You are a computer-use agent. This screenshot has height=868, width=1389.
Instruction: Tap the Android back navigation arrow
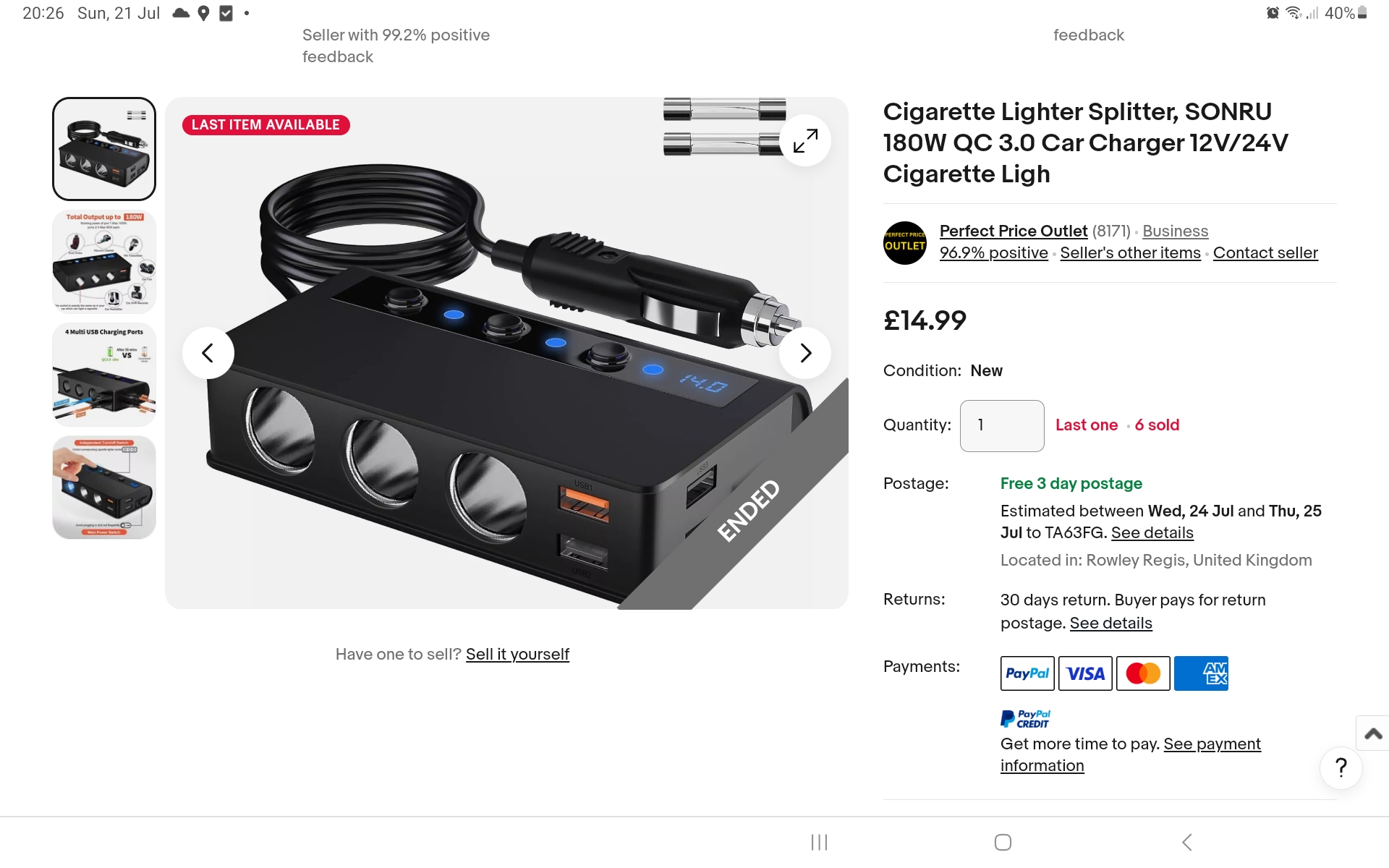[1186, 842]
